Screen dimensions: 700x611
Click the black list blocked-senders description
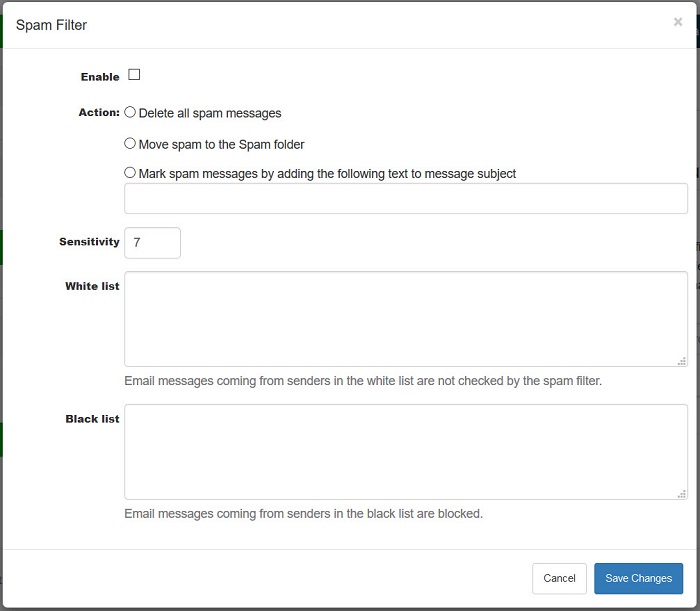(x=304, y=514)
